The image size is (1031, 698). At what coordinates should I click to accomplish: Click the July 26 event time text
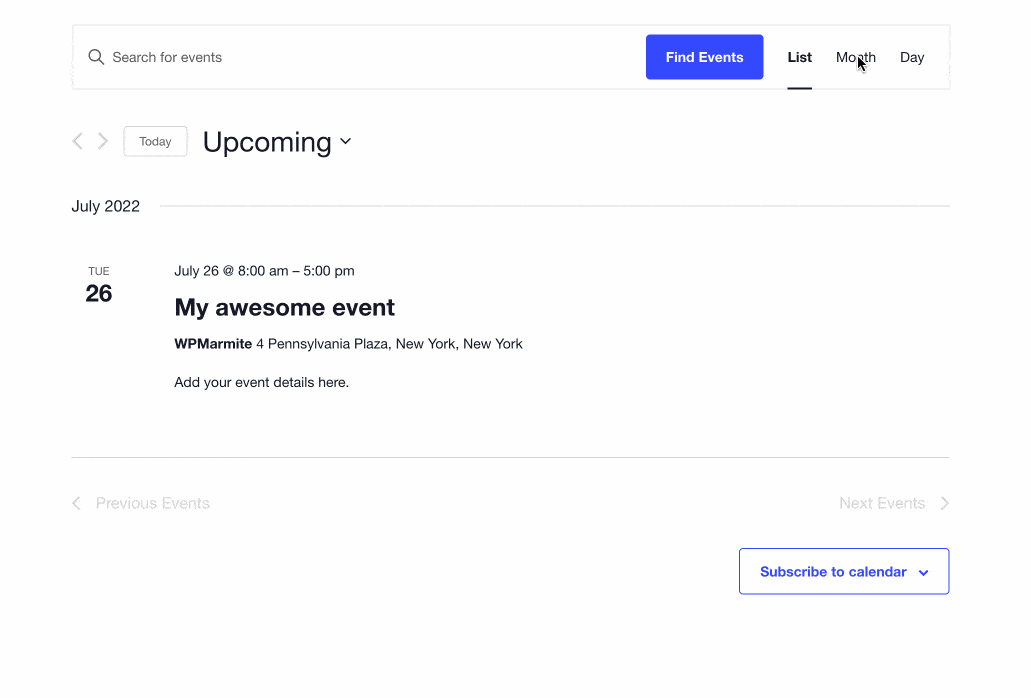(x=264, y=271)
